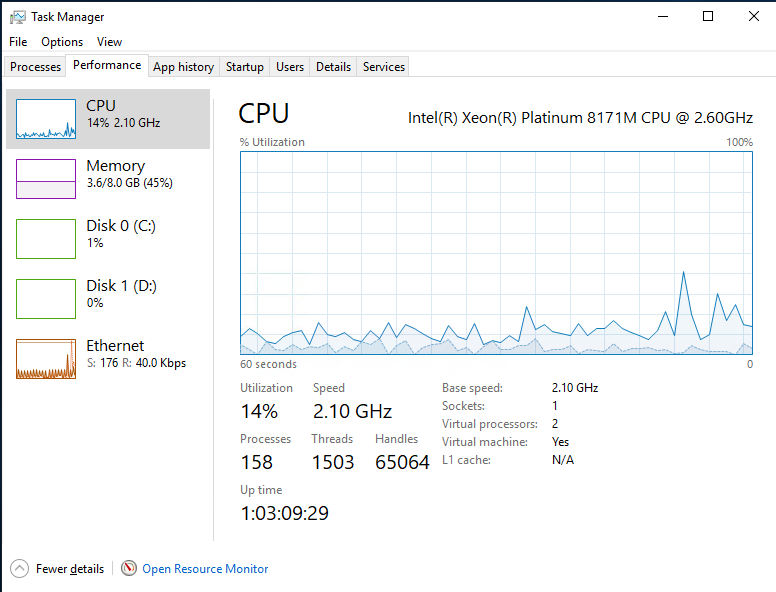Image resolution: width=776 pixels, height=592 pixels.
Task: Switch to the Users tab
Action: (x=290, y=67)
